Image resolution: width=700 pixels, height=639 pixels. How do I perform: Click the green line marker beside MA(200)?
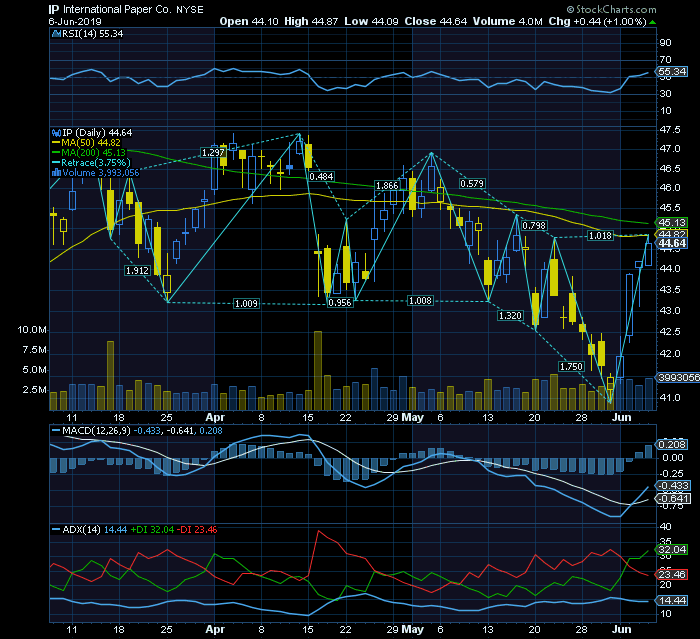(56, 153)
